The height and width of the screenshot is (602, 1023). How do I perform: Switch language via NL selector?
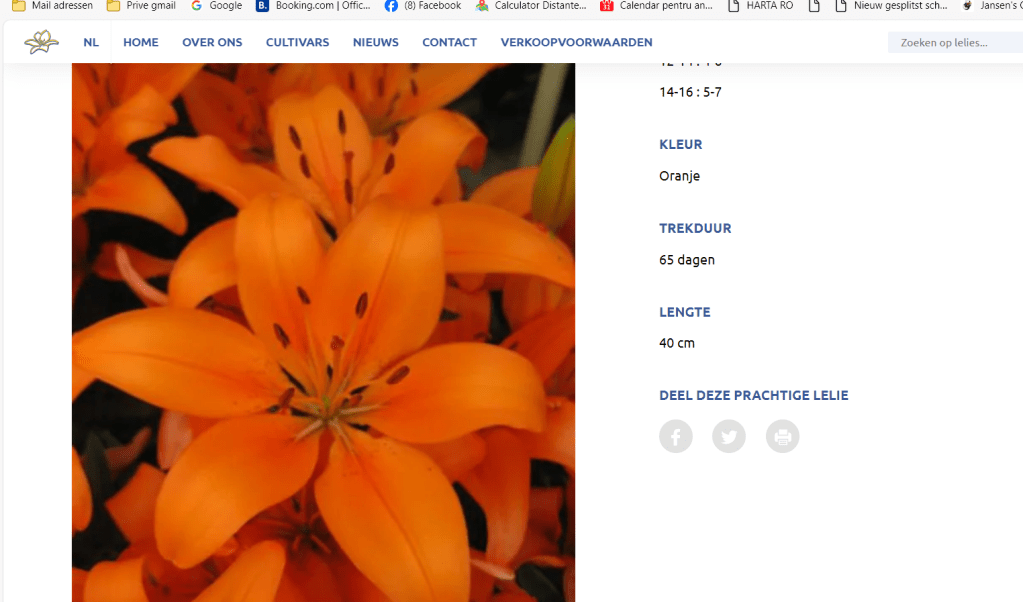point(91,42)
